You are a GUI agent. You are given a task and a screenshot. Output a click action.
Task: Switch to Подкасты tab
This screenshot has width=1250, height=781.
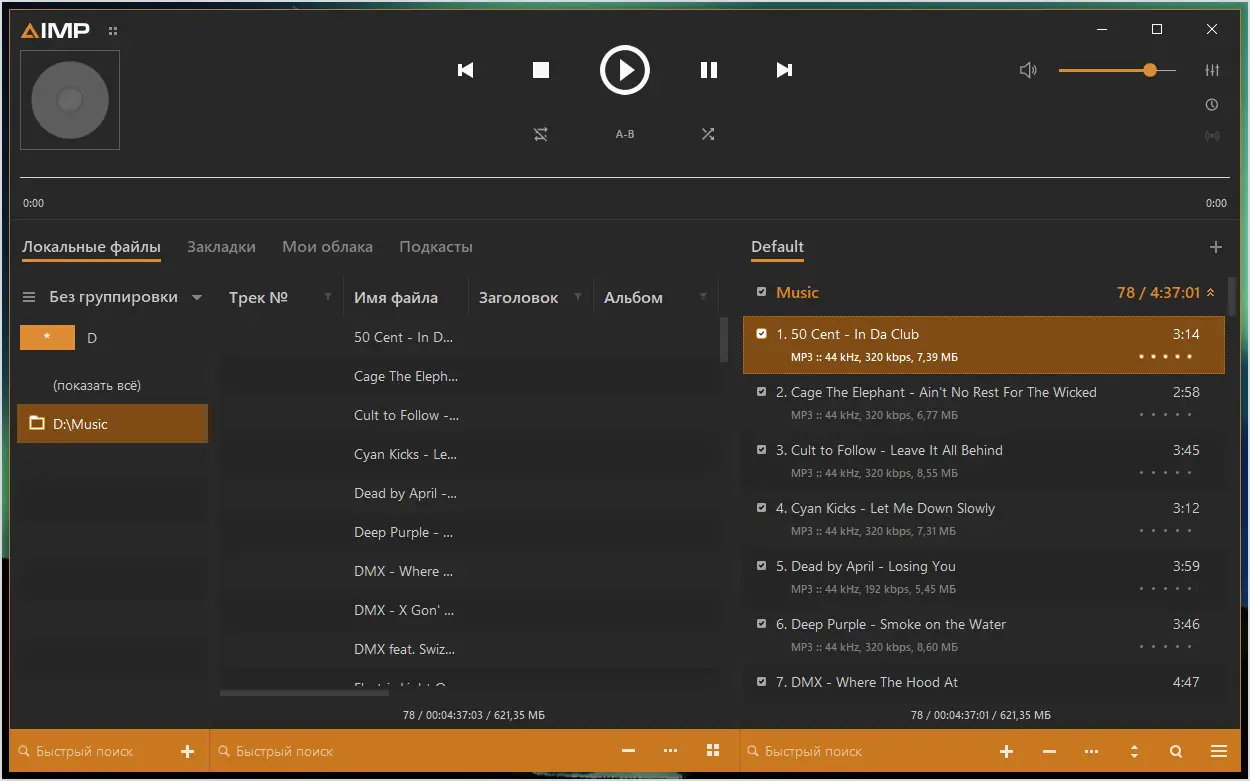point(436,247)
